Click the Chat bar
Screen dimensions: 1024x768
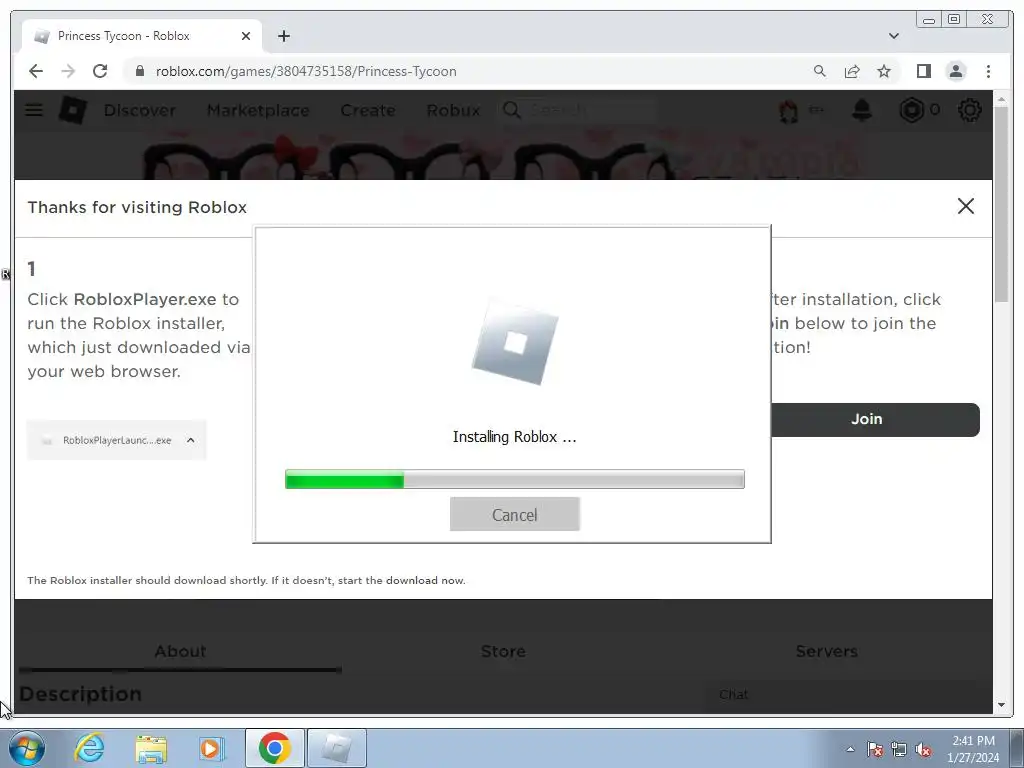(848, 695)
